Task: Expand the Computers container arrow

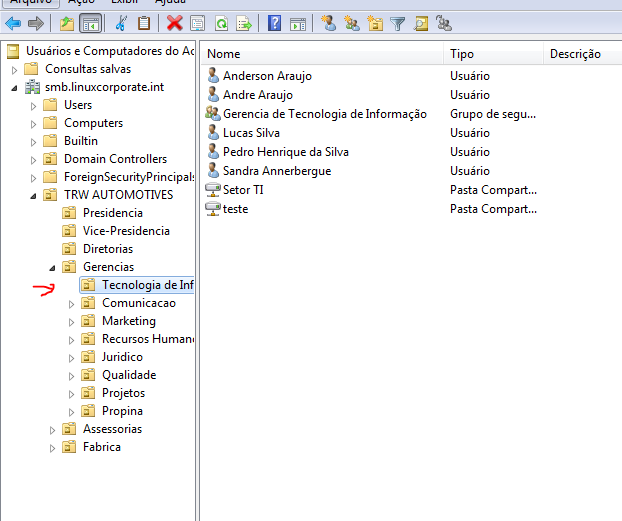Action: click(x=33, y=124)
